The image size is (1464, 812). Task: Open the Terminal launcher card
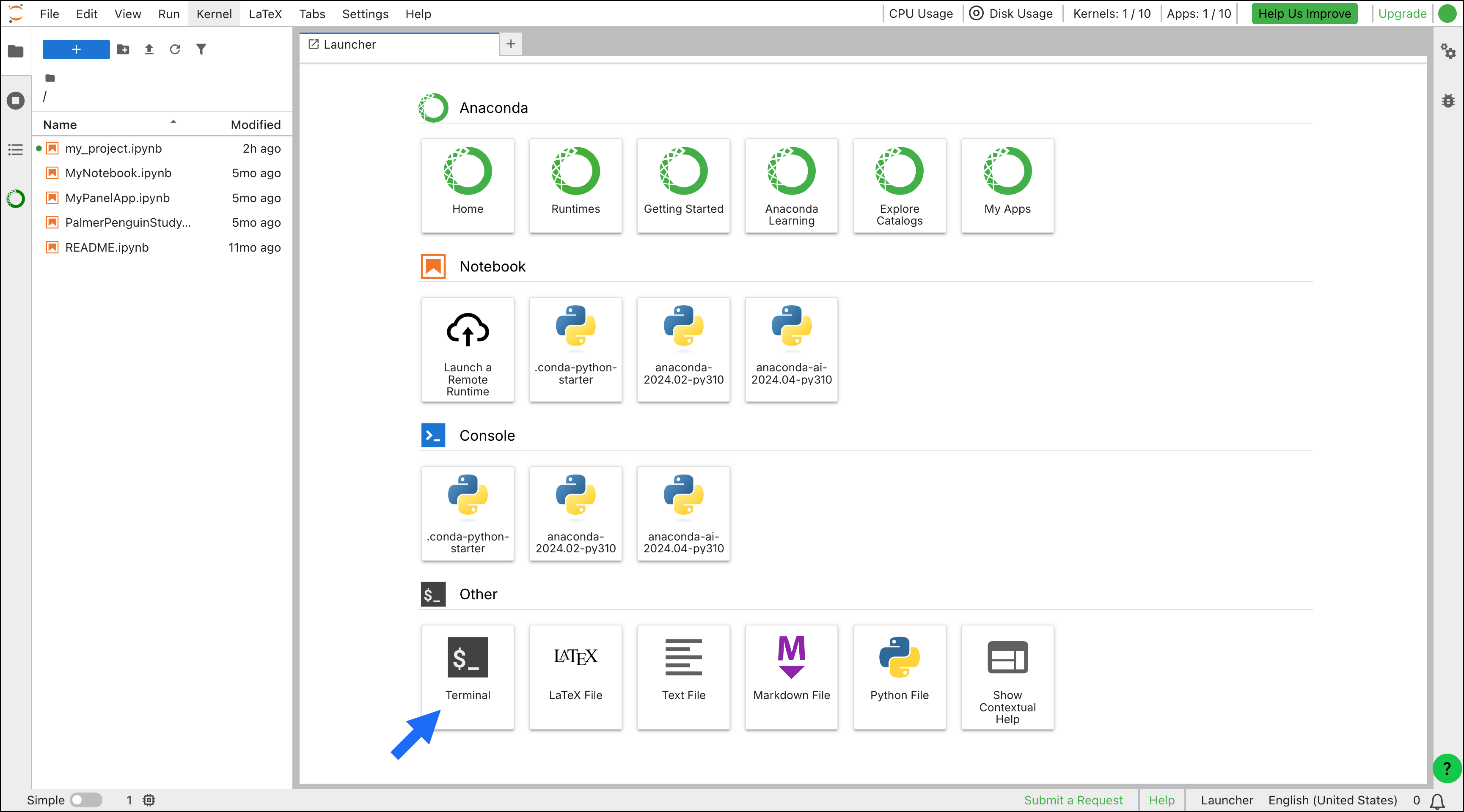(x=467, y=676)
